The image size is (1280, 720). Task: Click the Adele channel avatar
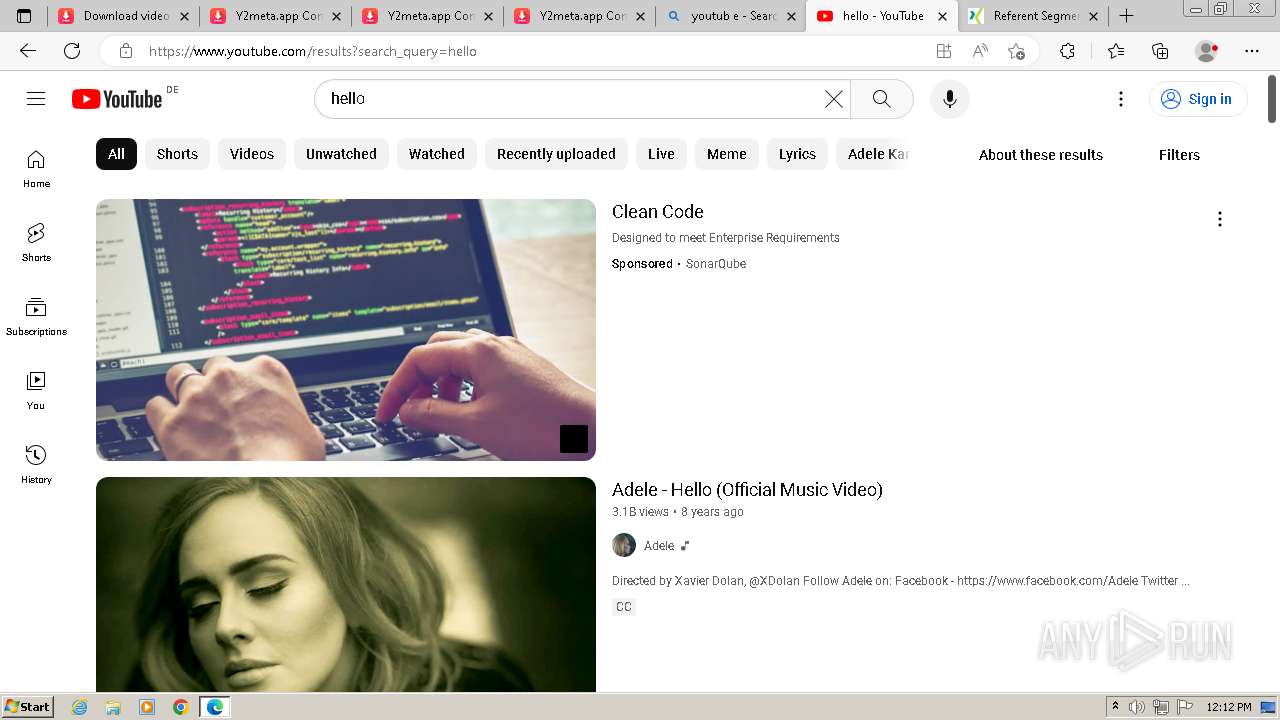click(x=624, y=545)
